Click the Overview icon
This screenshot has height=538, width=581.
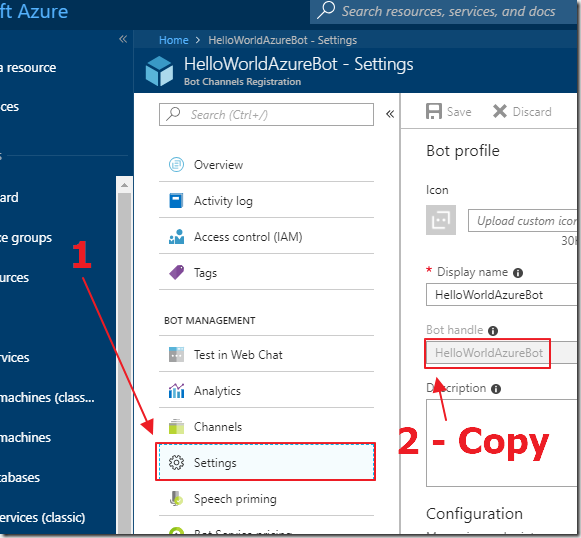click(x=176, y=165)
